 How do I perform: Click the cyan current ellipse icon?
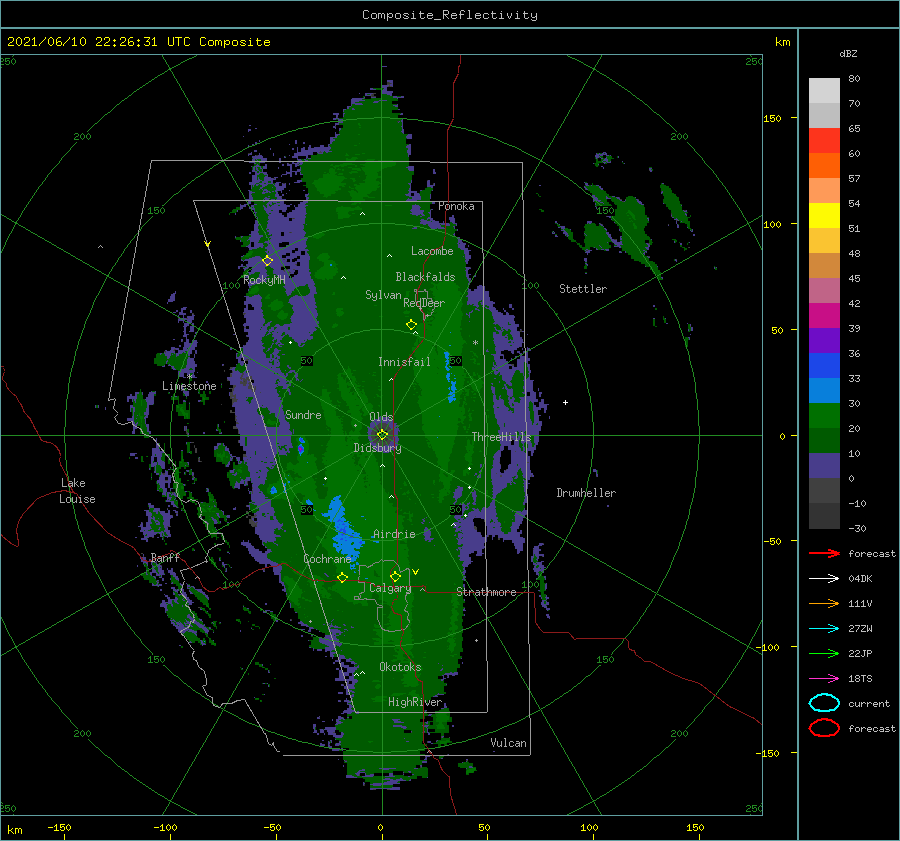pyautogui.click(x=824, y=703)
